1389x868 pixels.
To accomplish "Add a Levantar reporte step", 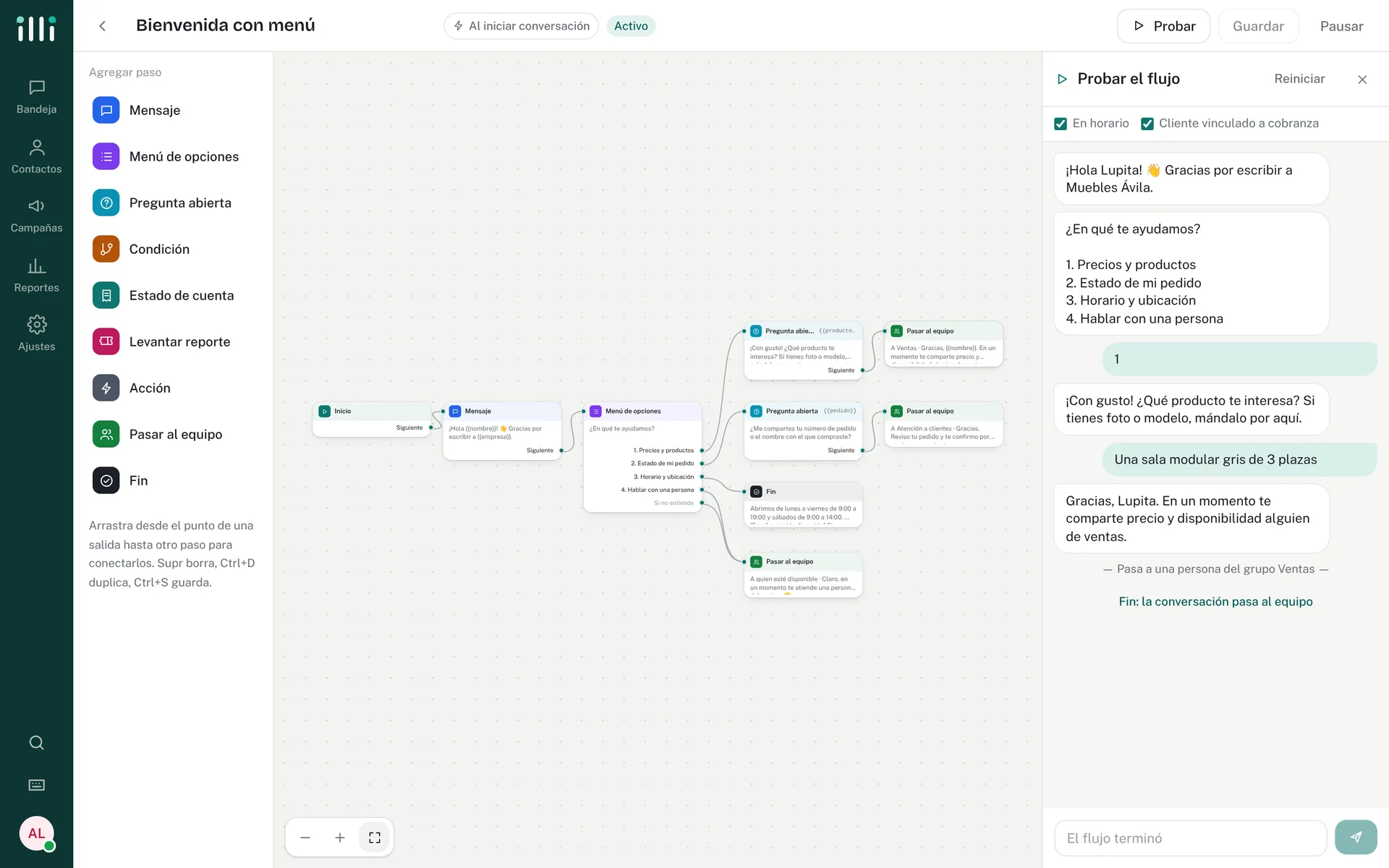I will click(x=174, y=341).
